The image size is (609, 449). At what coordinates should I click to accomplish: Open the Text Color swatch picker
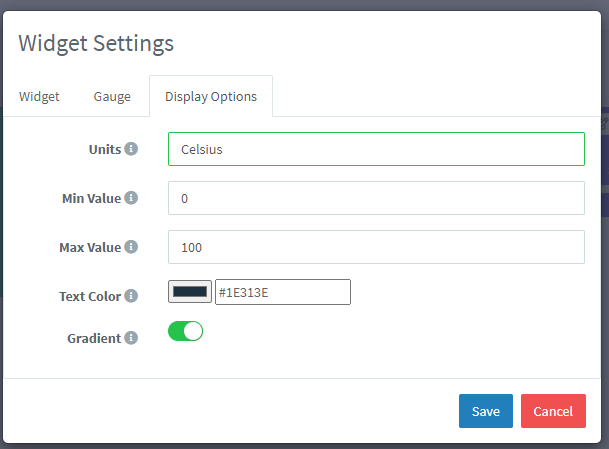pyautogui.click(x=190, y=292)
